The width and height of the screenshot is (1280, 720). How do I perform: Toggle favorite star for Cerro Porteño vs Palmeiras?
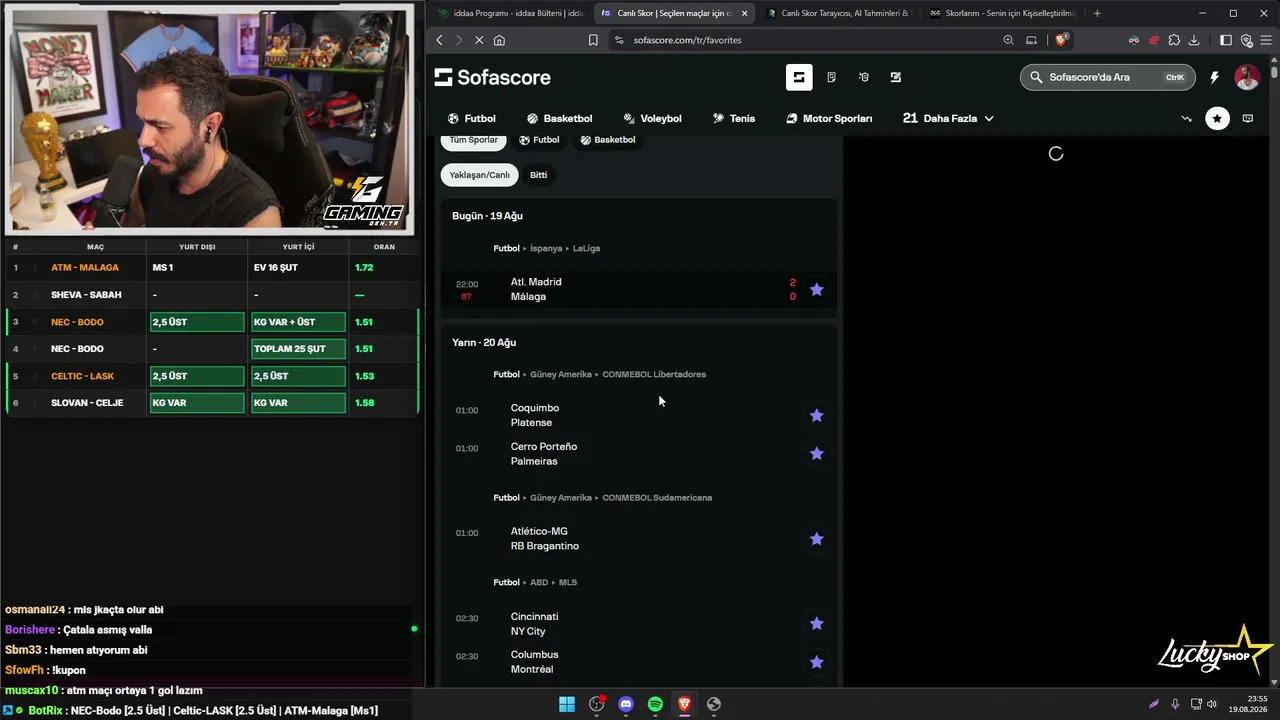coord(816,453)
